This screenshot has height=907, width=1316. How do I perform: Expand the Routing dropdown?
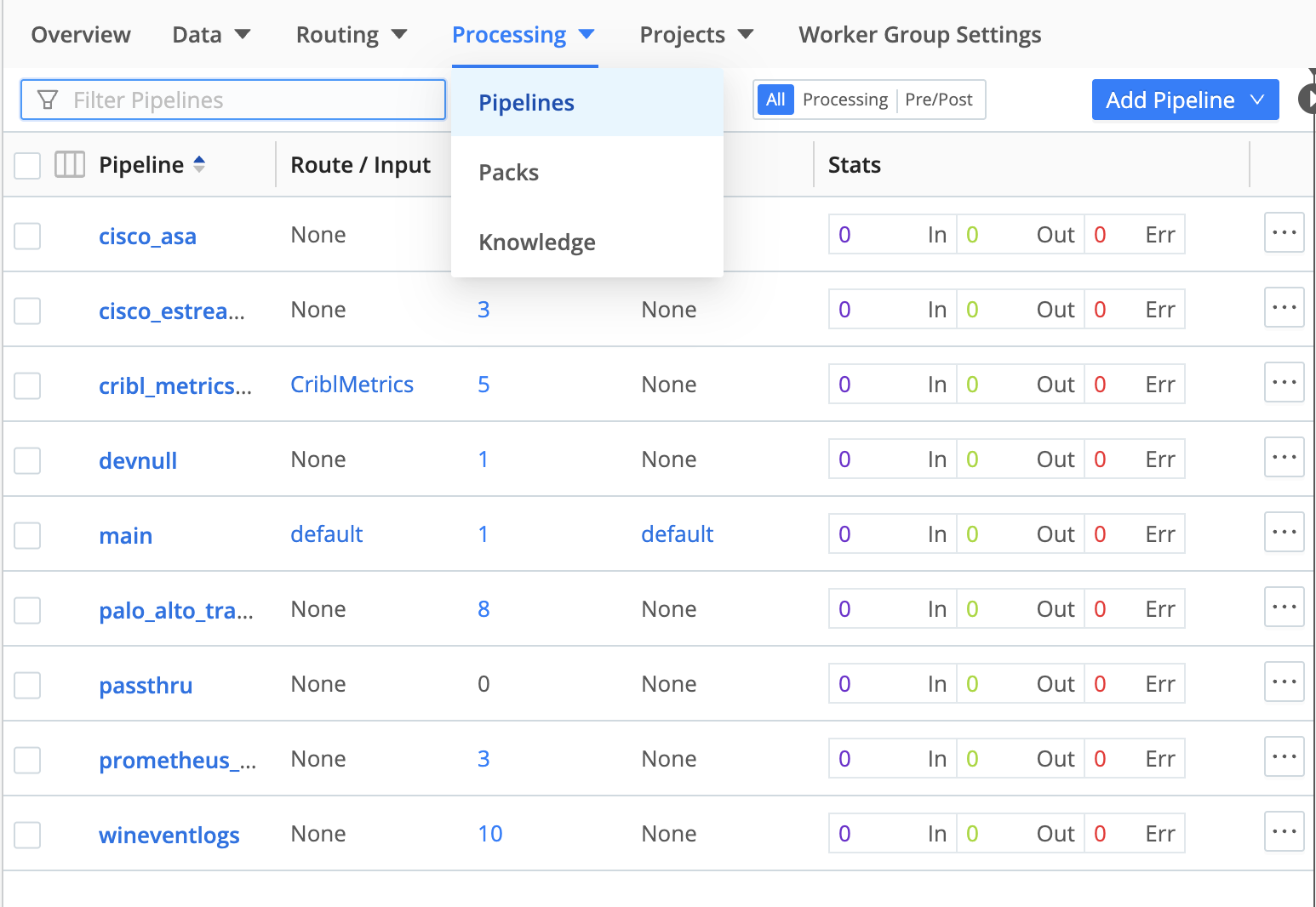pos(351,34)
